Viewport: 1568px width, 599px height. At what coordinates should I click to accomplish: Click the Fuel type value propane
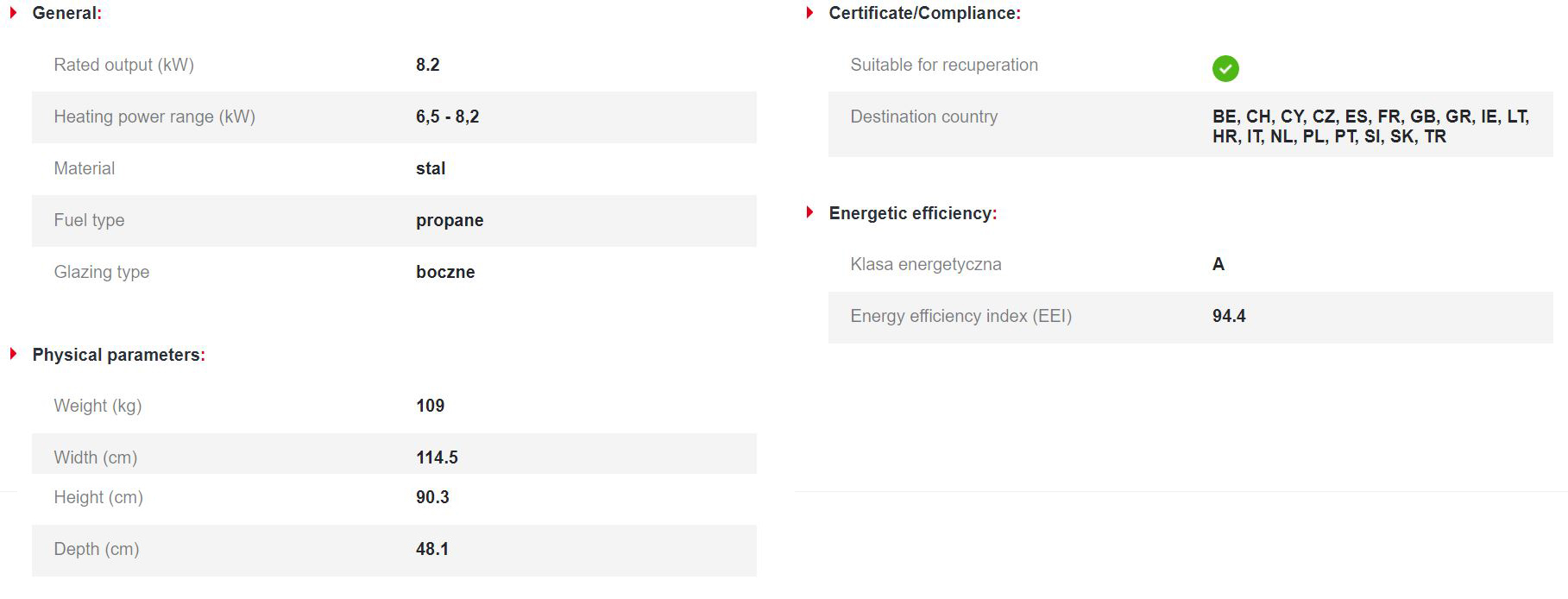click(x=450, y=220)
